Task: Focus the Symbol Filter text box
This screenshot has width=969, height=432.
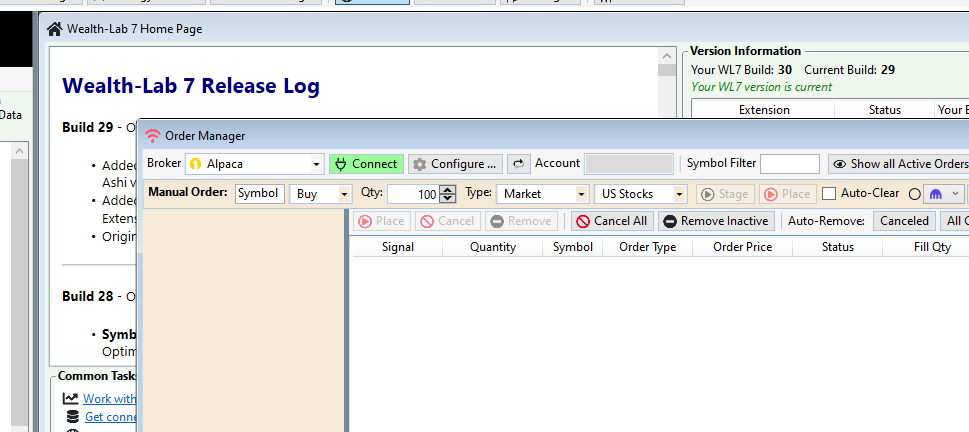Action: coord(790,164)
